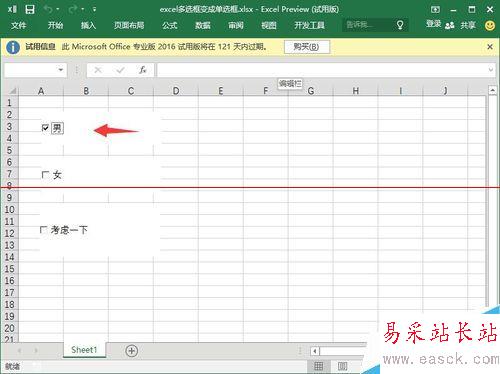The height and width of the screenshot is (374, 500).
Task: Expand the formula bar chevron
Action: point(491,70)
